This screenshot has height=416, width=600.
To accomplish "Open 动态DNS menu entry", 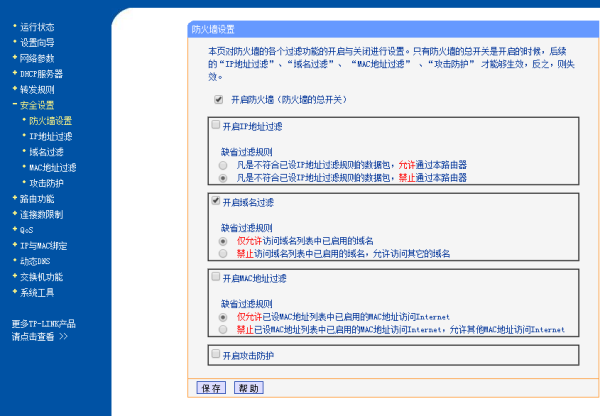I will (x=35, y=261).
